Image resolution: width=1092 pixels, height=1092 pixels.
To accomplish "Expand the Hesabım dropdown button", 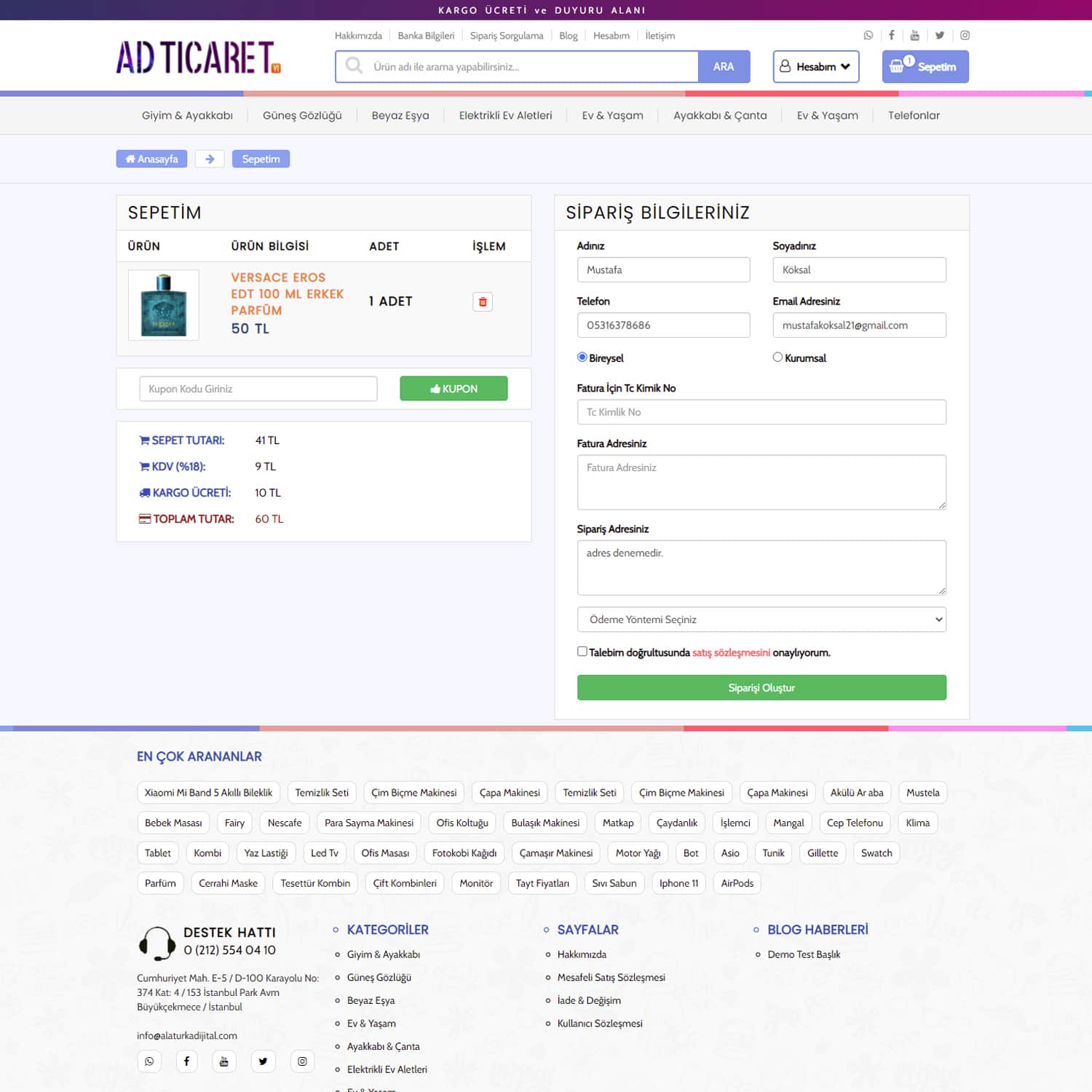I will tap(816, 66).
